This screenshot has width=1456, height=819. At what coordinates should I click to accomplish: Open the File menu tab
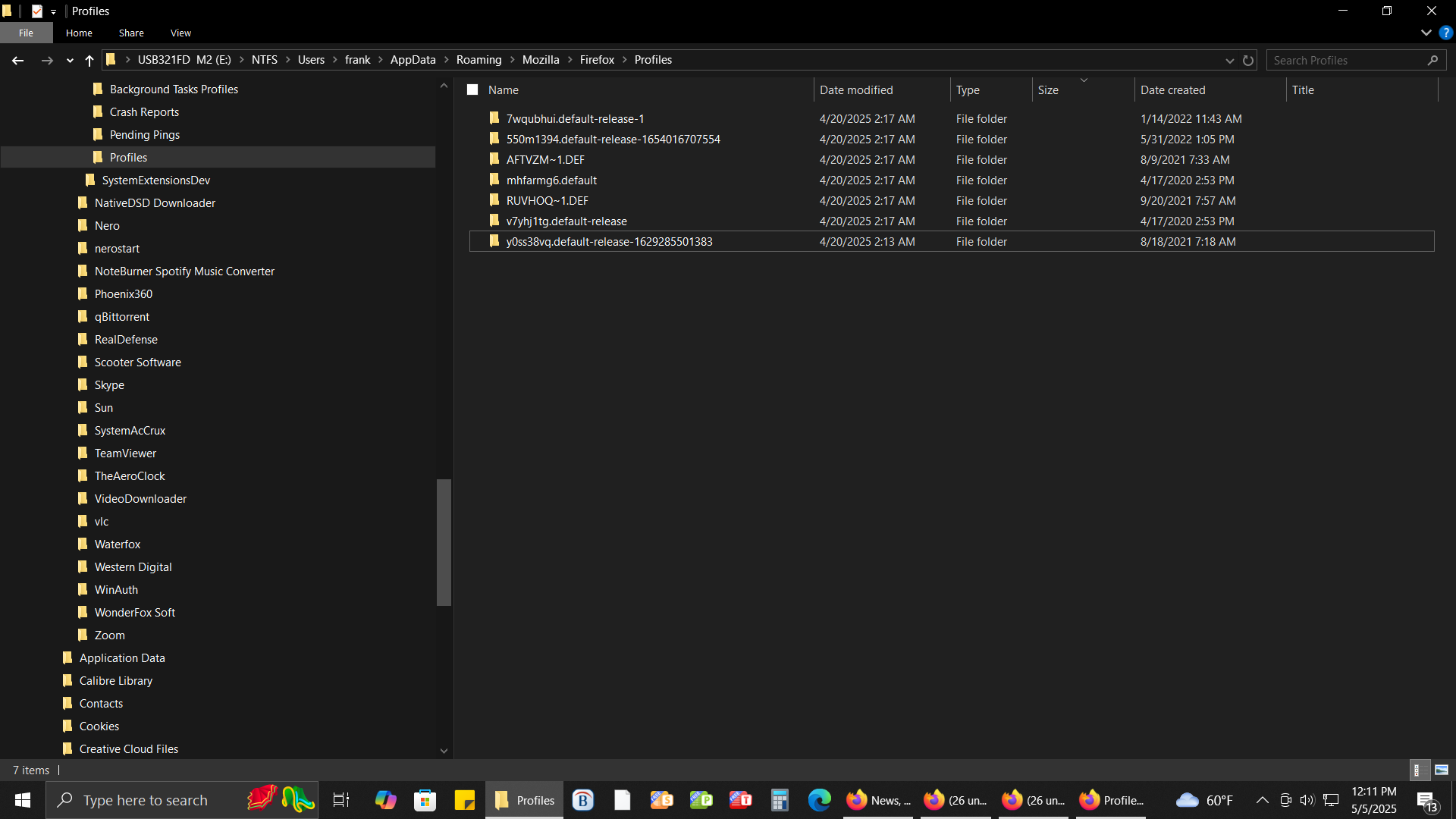pyautogui.click(x=27, y=33)
